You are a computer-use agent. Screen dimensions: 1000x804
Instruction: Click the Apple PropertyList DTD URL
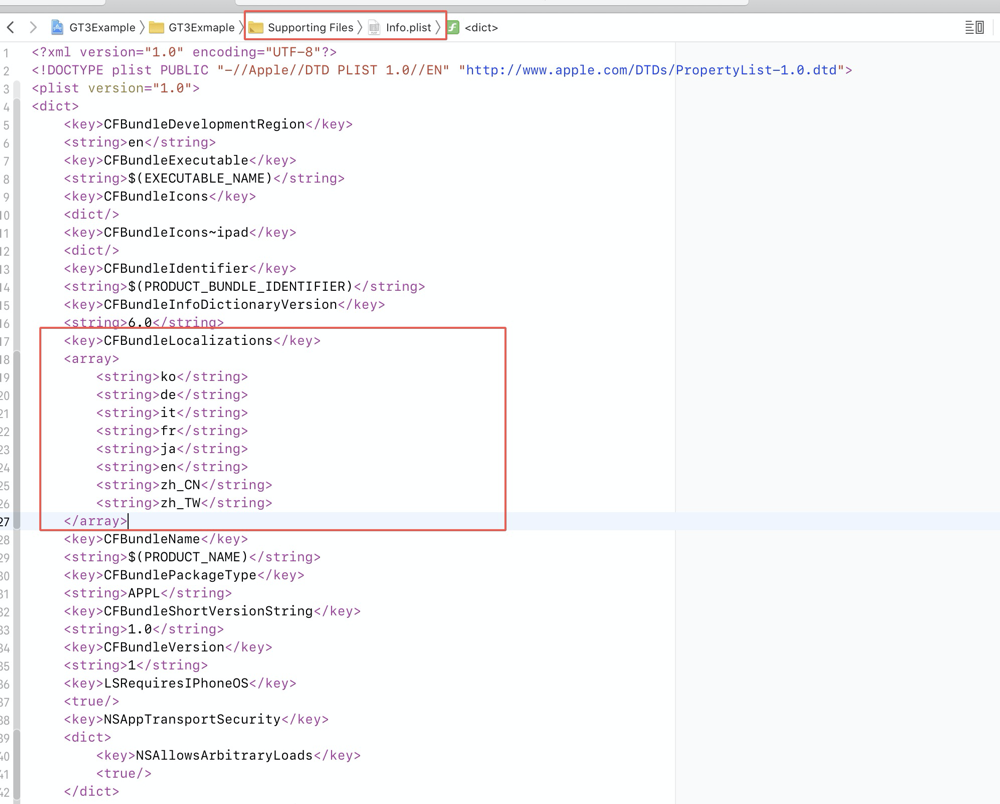655,70
